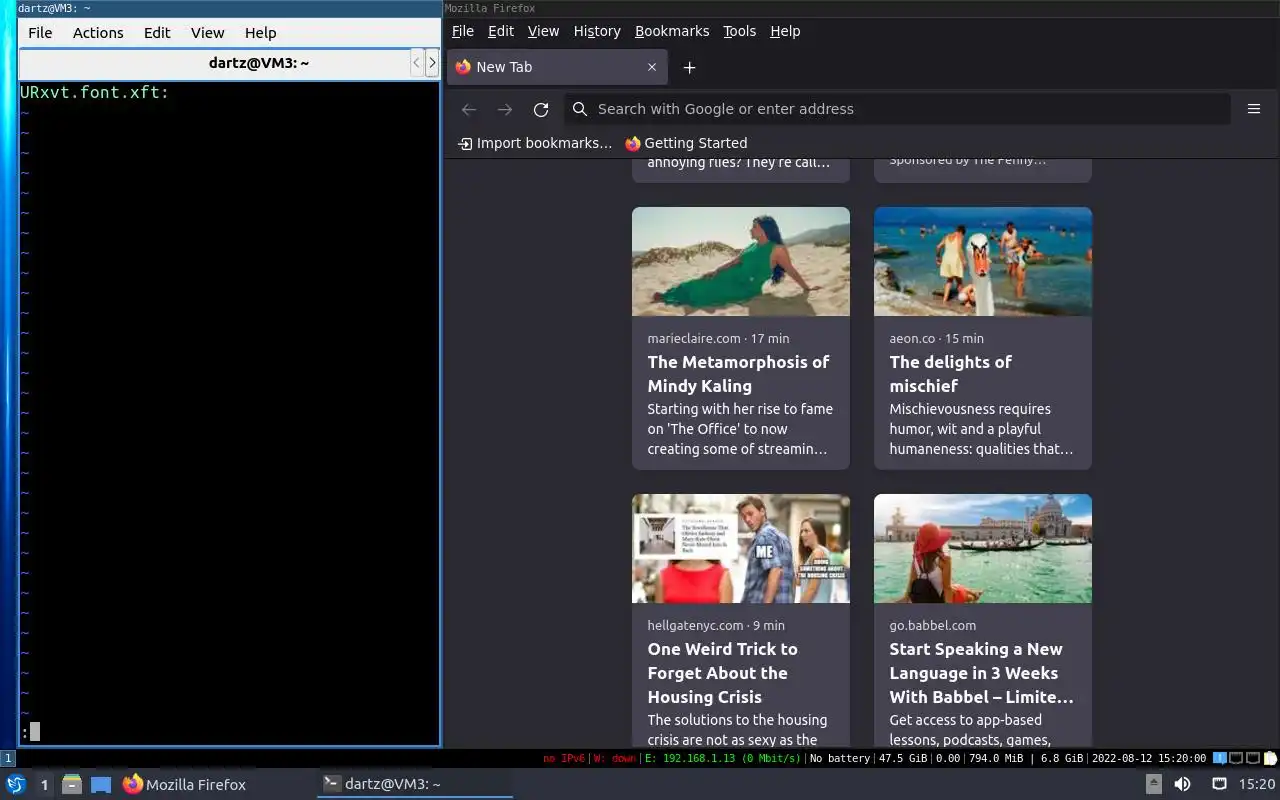This screenshot has height=800, width=1280.
Task: Select workspace 1 on the i3 bar
Action: 8,758
